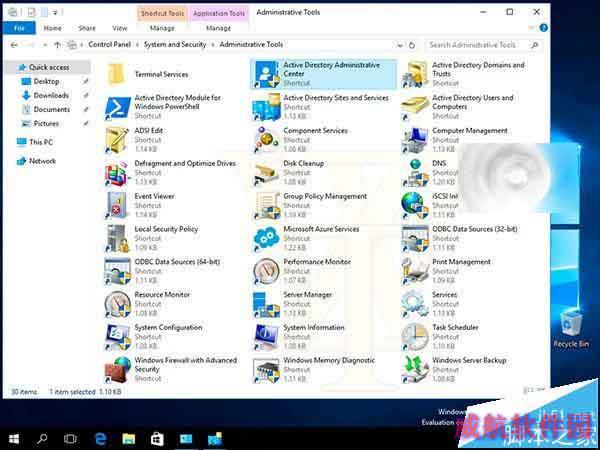Screen dimensions: 600x450
Task: Click the Local Security Policy icon
Action: (117, 239)
